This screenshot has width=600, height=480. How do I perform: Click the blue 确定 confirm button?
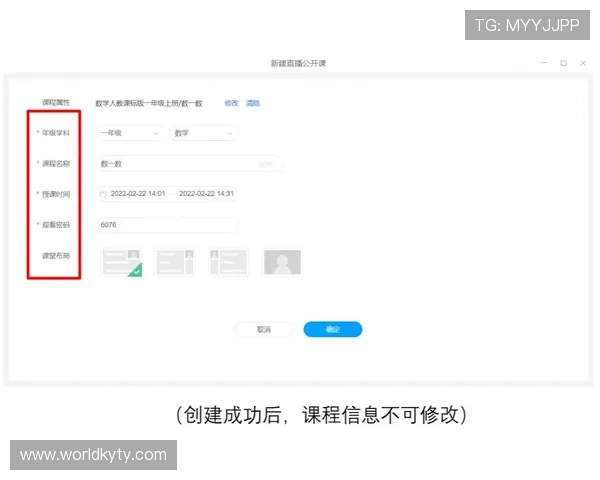coord(333,330)
